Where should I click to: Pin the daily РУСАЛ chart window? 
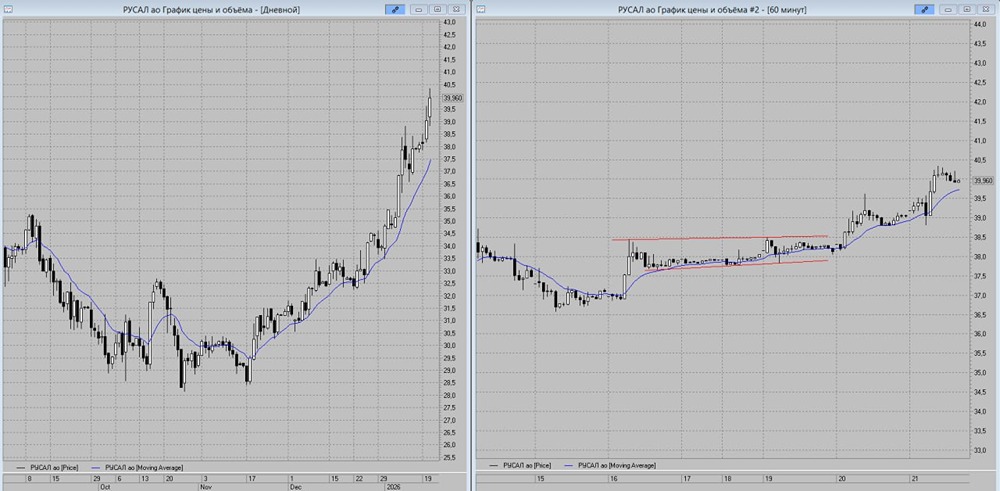click(394, 9)
